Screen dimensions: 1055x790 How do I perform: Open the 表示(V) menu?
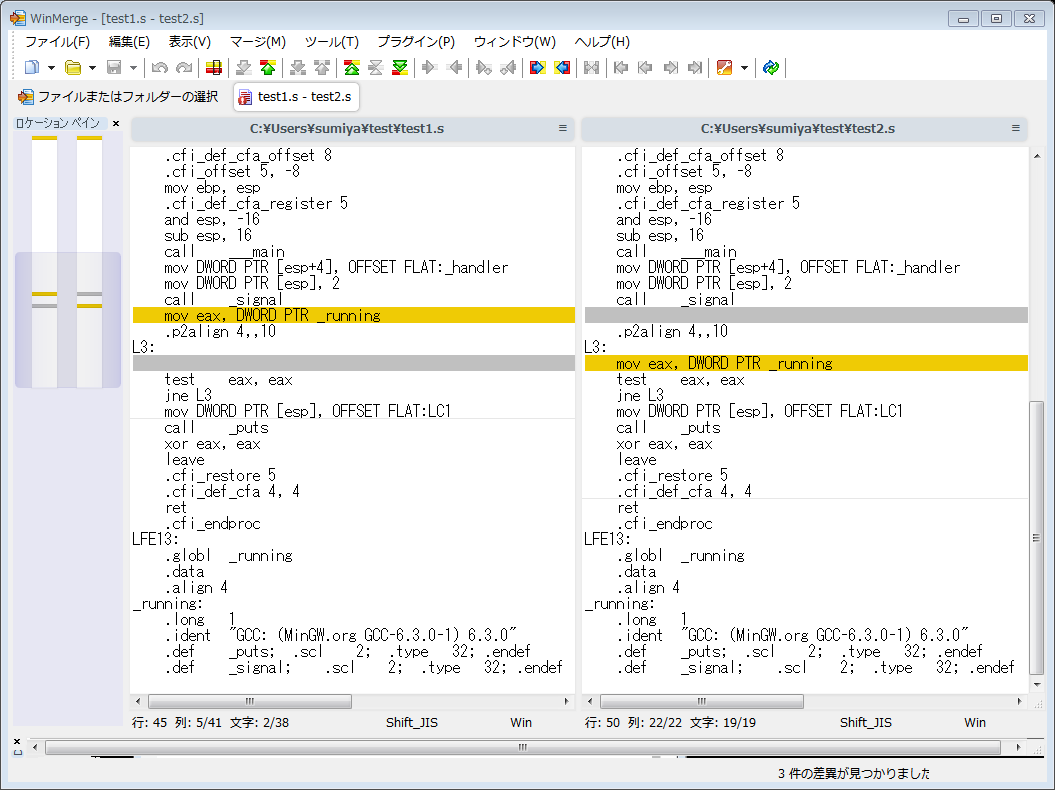(x=190, y=42)
